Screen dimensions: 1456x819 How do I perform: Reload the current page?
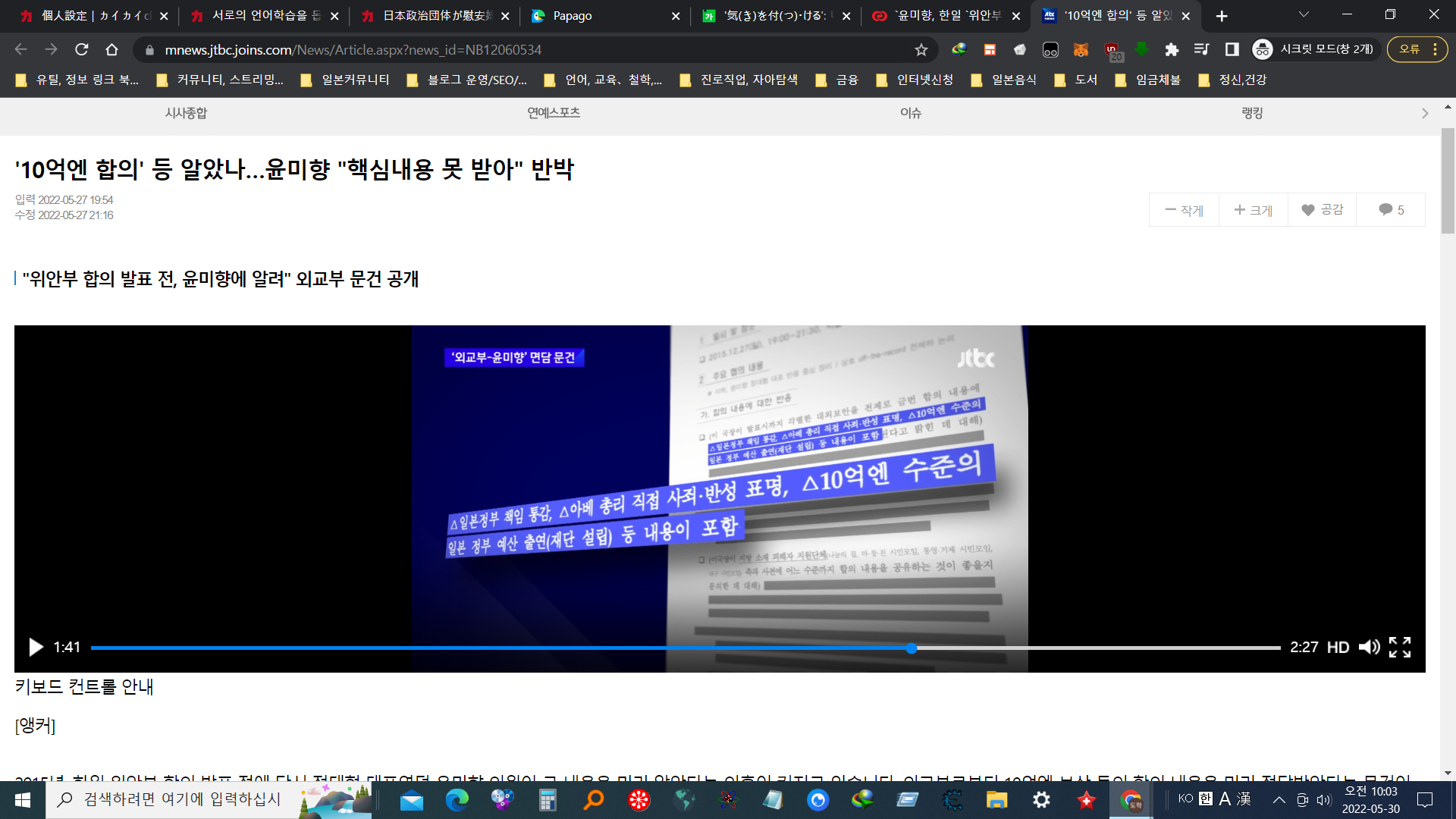[x=82, y=50]
